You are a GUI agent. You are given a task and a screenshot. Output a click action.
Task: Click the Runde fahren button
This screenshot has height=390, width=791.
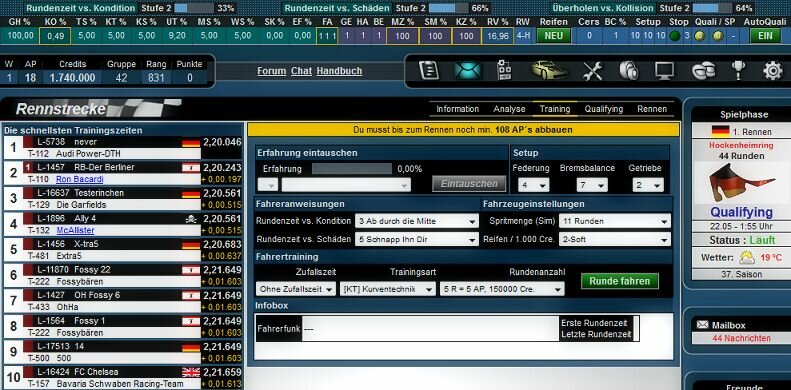620,281
